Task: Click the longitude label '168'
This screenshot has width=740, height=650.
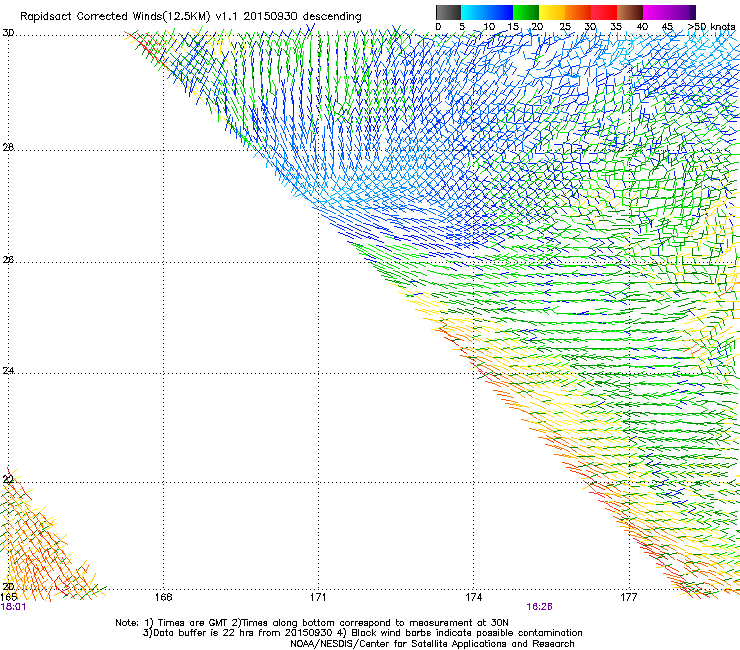Action: 163,597
